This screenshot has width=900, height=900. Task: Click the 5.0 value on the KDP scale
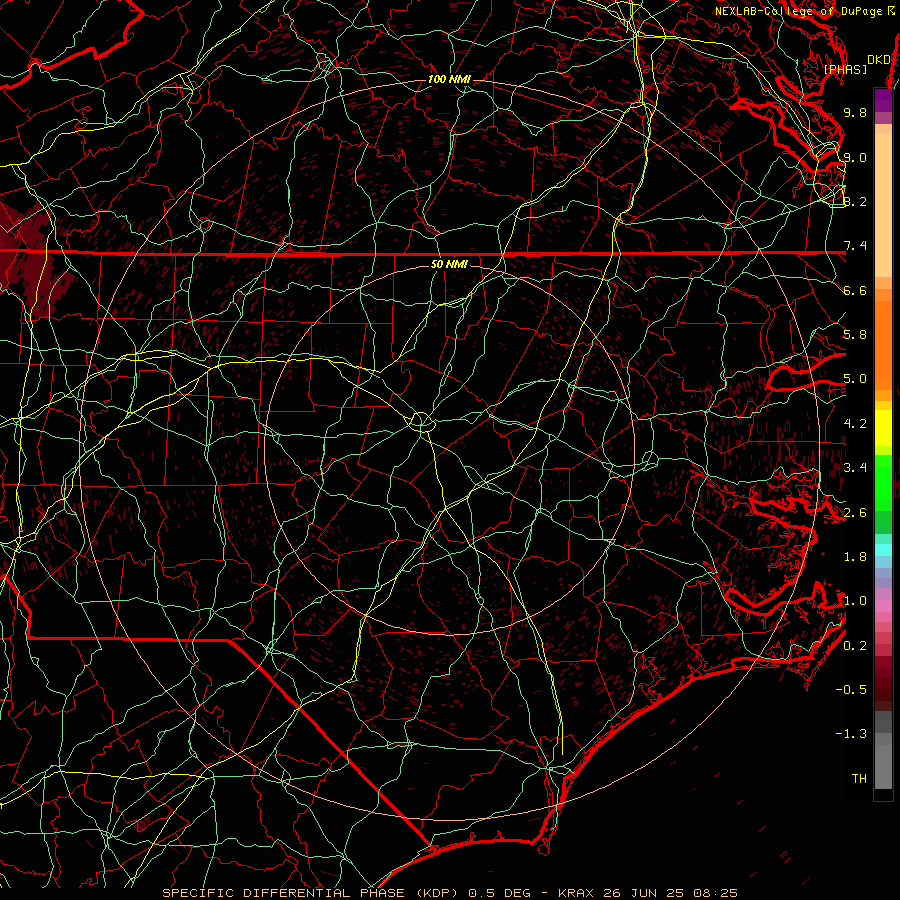coord(855,379)
